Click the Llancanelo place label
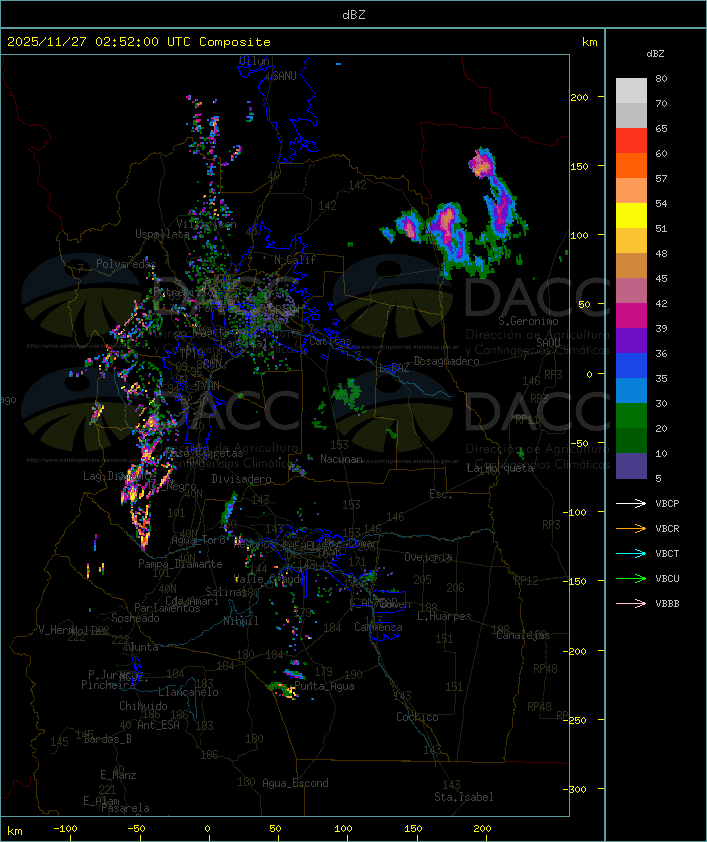This screenshot has height=842, width=707. click(188, 692)
